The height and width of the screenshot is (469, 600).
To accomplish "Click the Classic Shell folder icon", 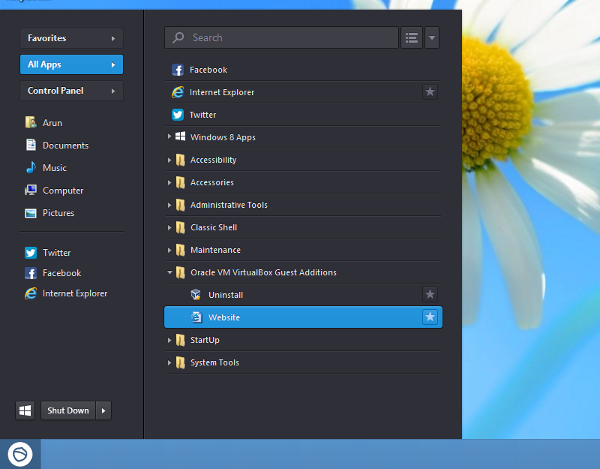I will (x=180, y=228).
